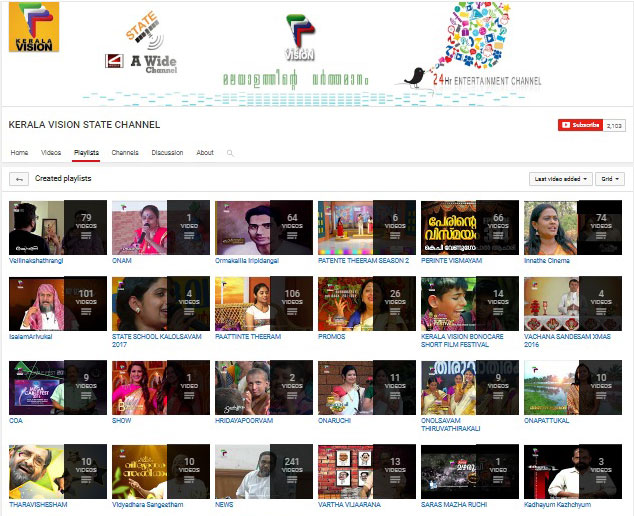Click the PATENTE THEERAM SEASON 2 link
The image size is (634, 516).
(x=363, y=260)
